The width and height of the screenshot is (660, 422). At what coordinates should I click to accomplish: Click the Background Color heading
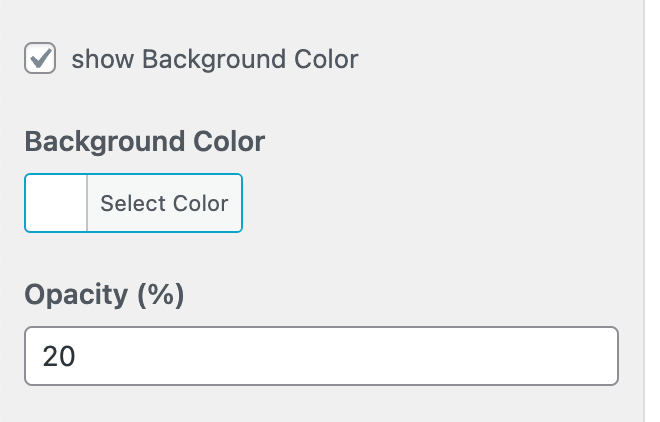tap(144, 141)
